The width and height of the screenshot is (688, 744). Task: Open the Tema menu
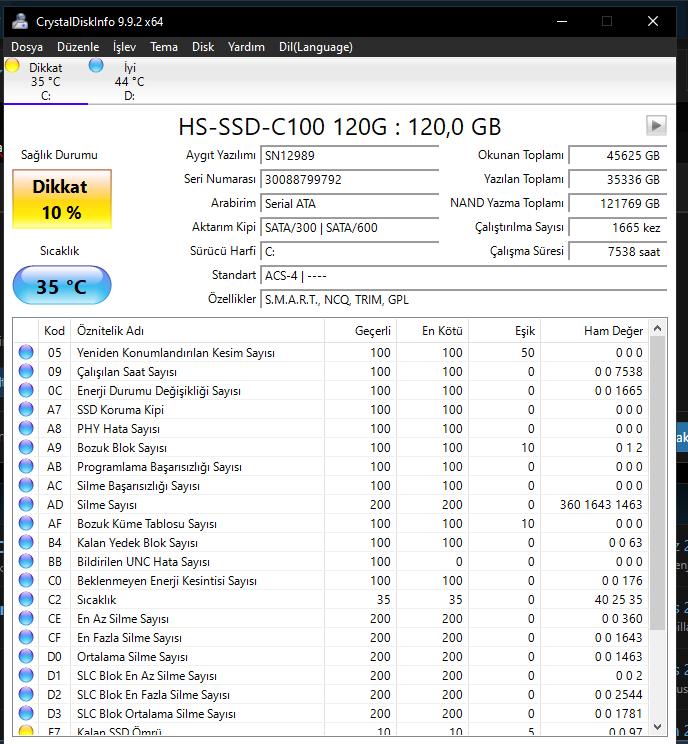(164, 47)
